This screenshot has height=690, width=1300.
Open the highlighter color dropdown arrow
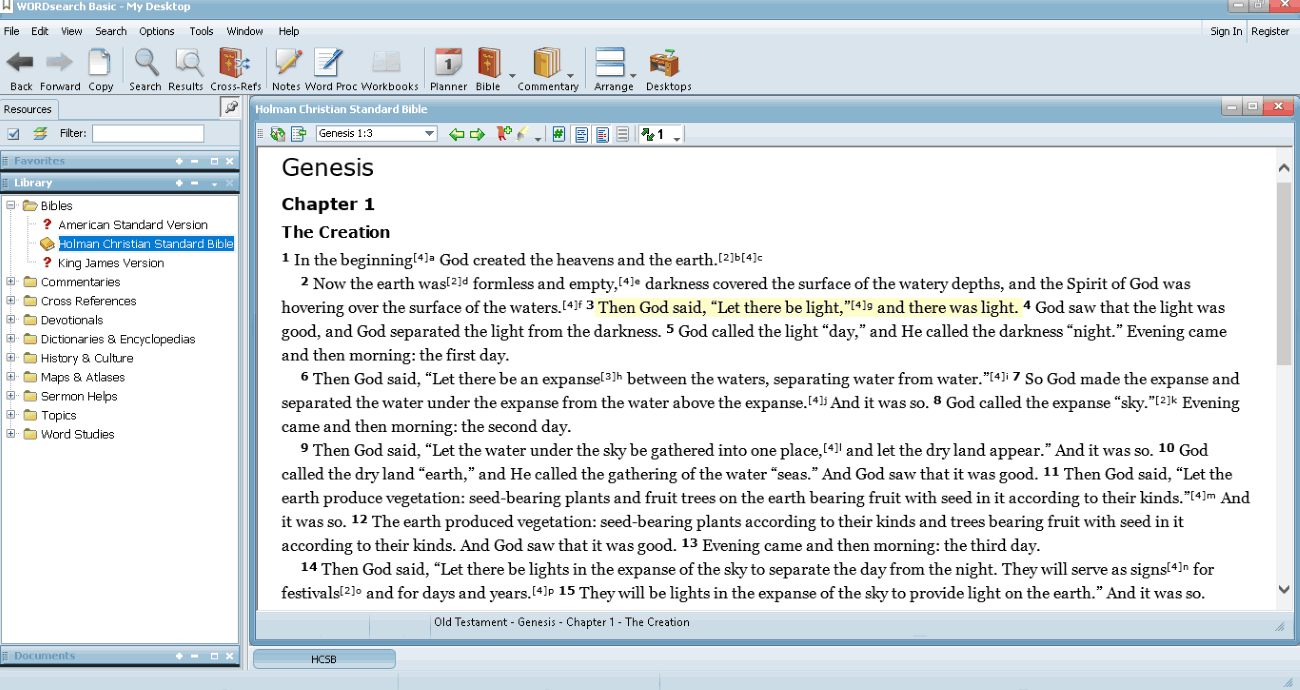coord(538,137)
